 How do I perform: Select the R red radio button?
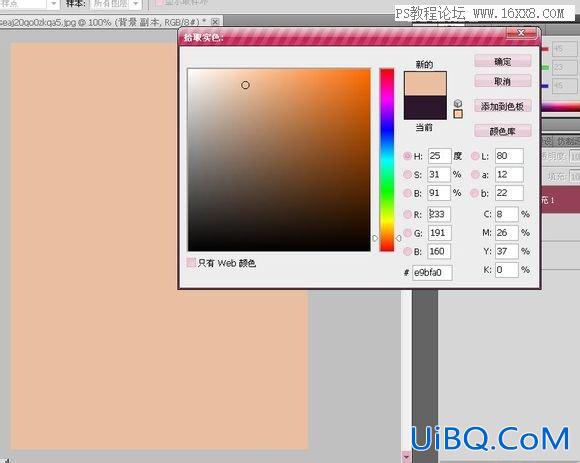click(x=407, y=214)
